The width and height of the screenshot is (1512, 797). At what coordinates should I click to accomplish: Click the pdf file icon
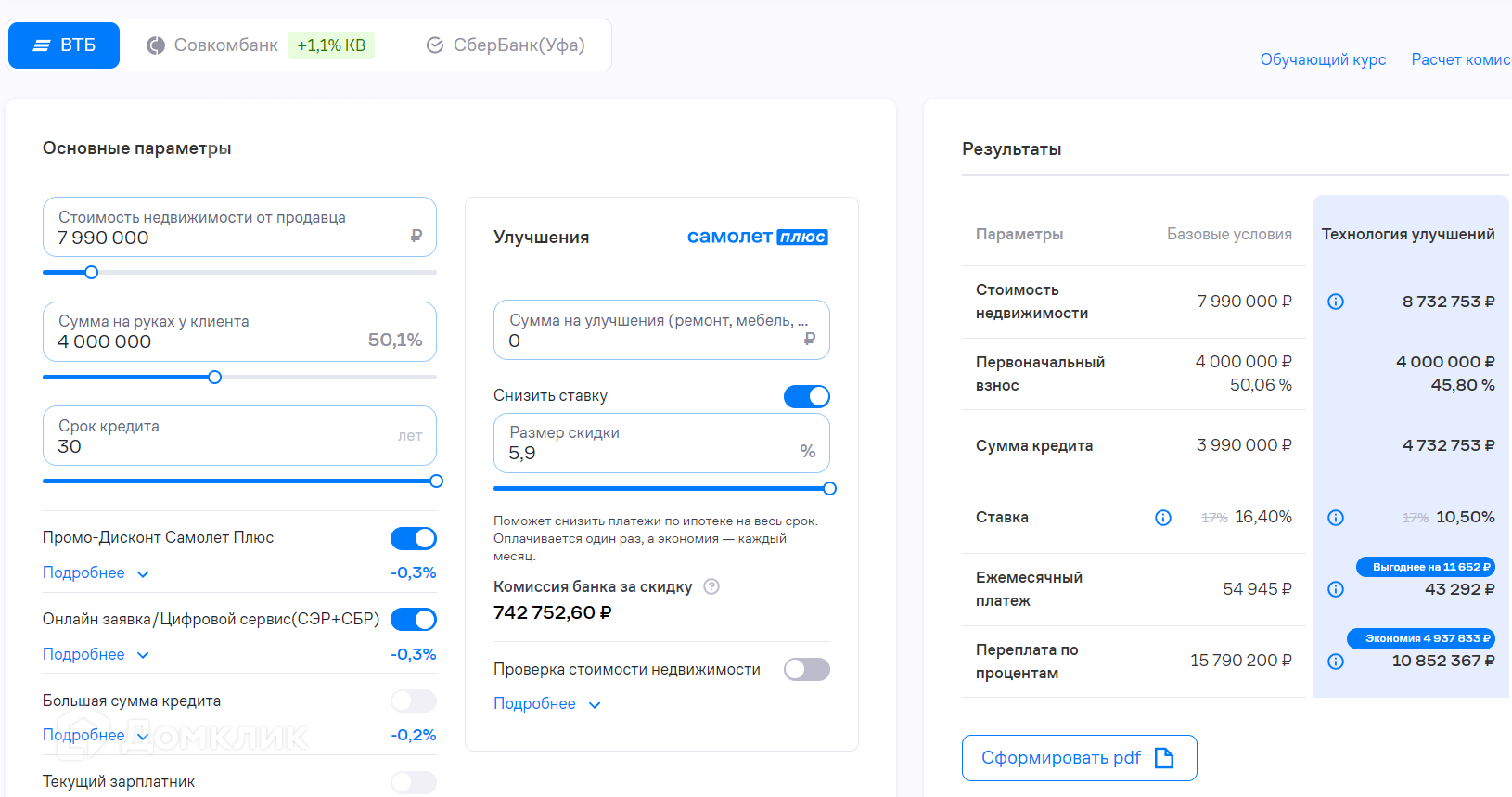coord(1164,758)
